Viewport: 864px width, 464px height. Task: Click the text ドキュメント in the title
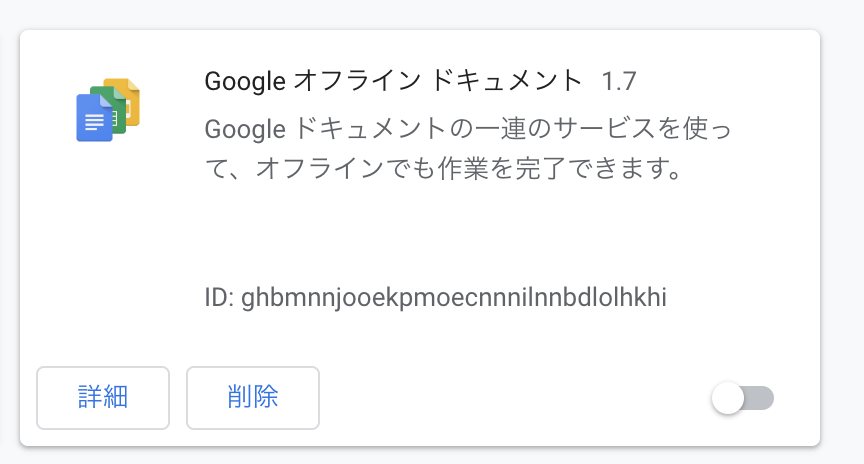tap(506, 81)
